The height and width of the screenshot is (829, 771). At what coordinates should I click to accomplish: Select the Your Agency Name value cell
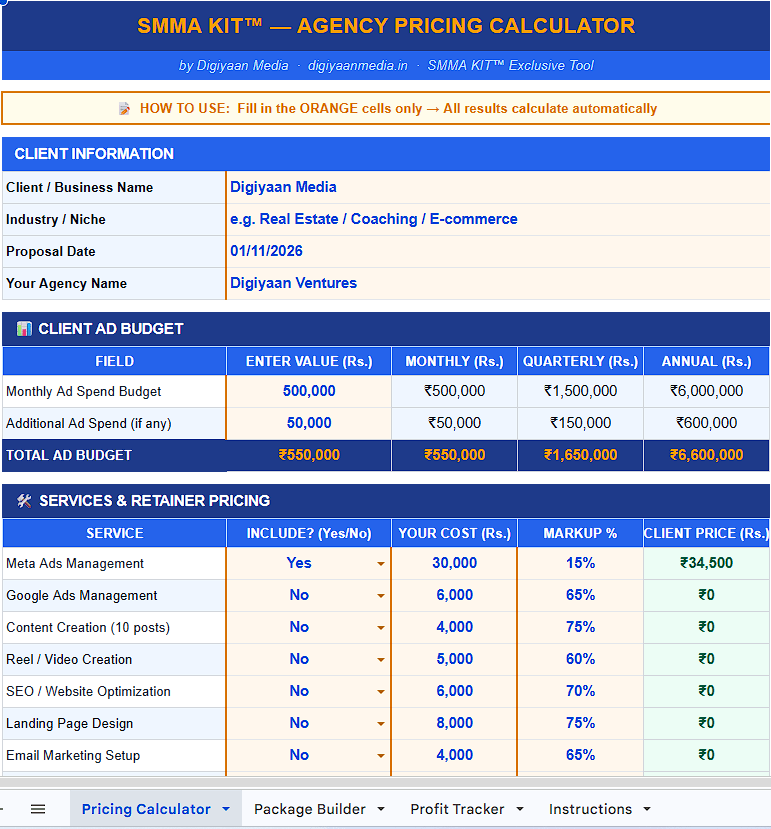pos(498,283)
